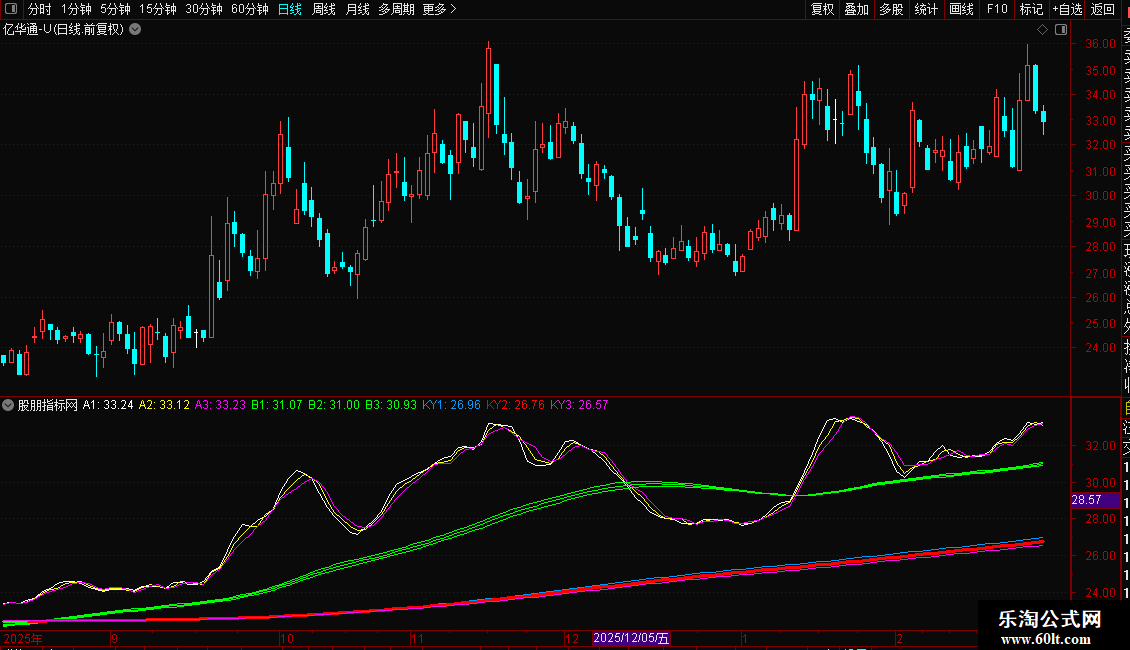Switch to the 周线 weekly period
The height and width of the screenshot is (650, 1130).
324,10
